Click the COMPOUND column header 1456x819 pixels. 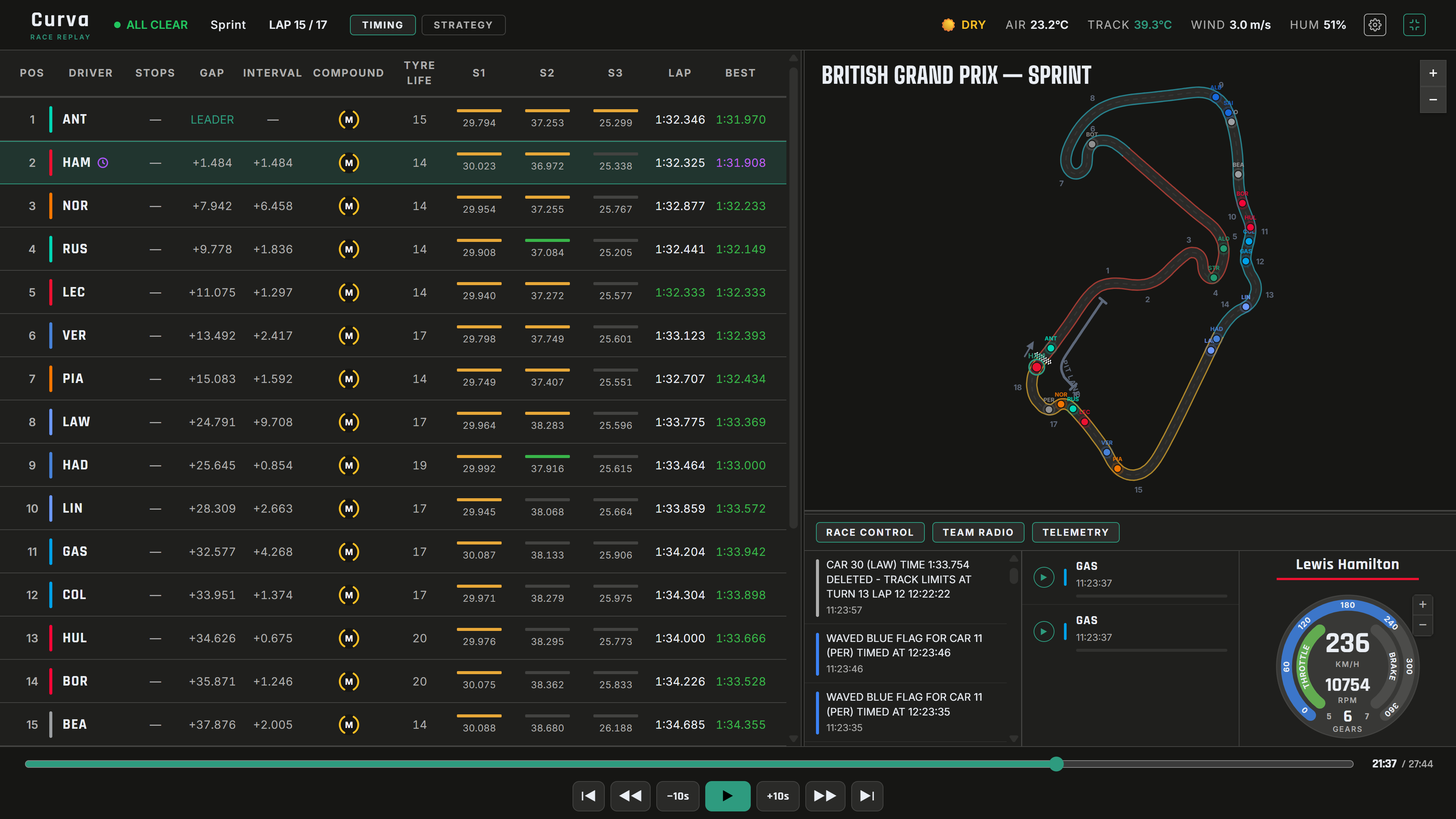pos(349,73)
